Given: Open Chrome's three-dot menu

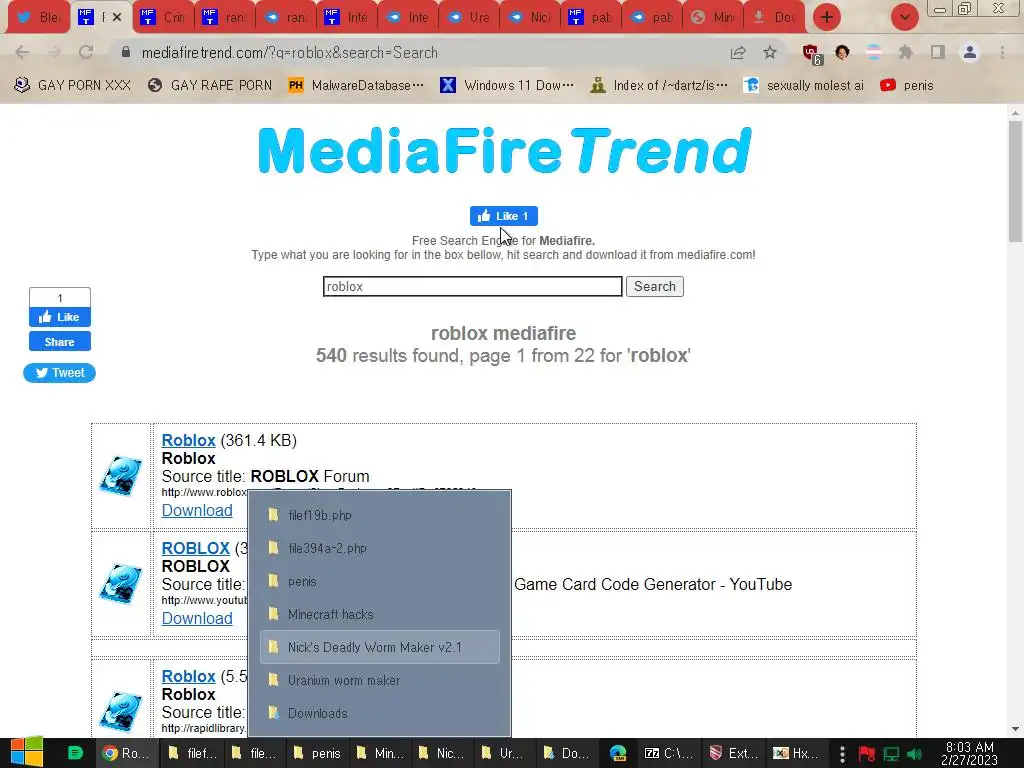Looking at the screenshot, I should pos(1002,52).
